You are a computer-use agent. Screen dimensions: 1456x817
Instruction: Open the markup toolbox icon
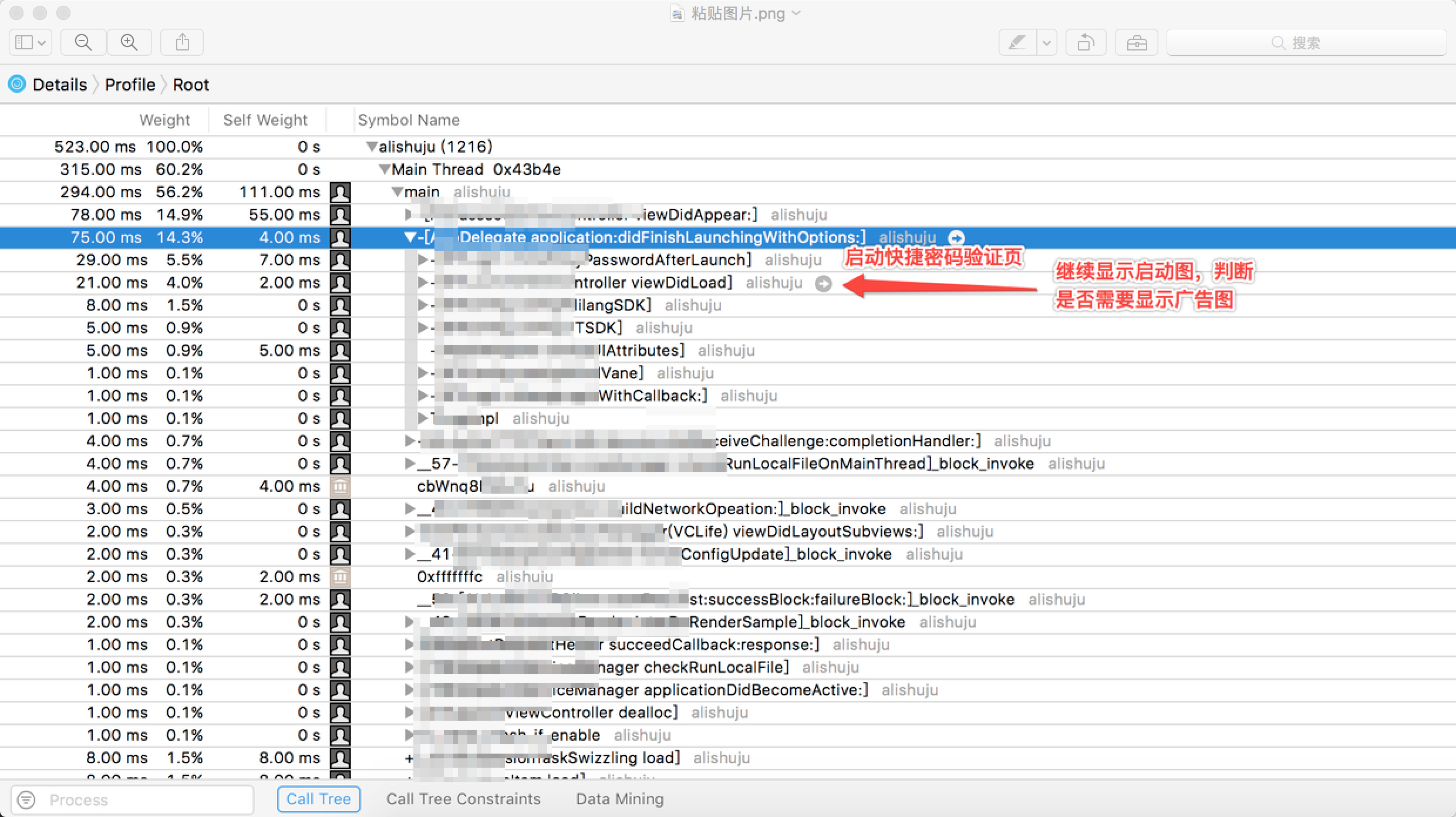click(1137, 42)
